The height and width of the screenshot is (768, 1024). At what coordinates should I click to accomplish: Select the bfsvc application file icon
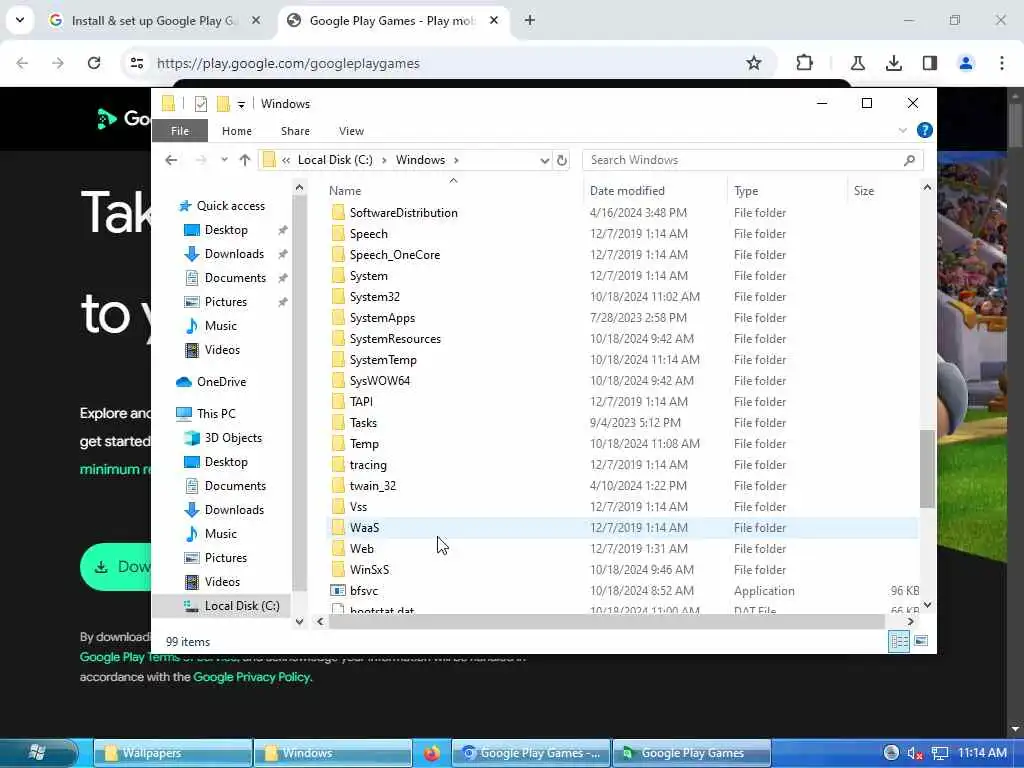[338, 590]
